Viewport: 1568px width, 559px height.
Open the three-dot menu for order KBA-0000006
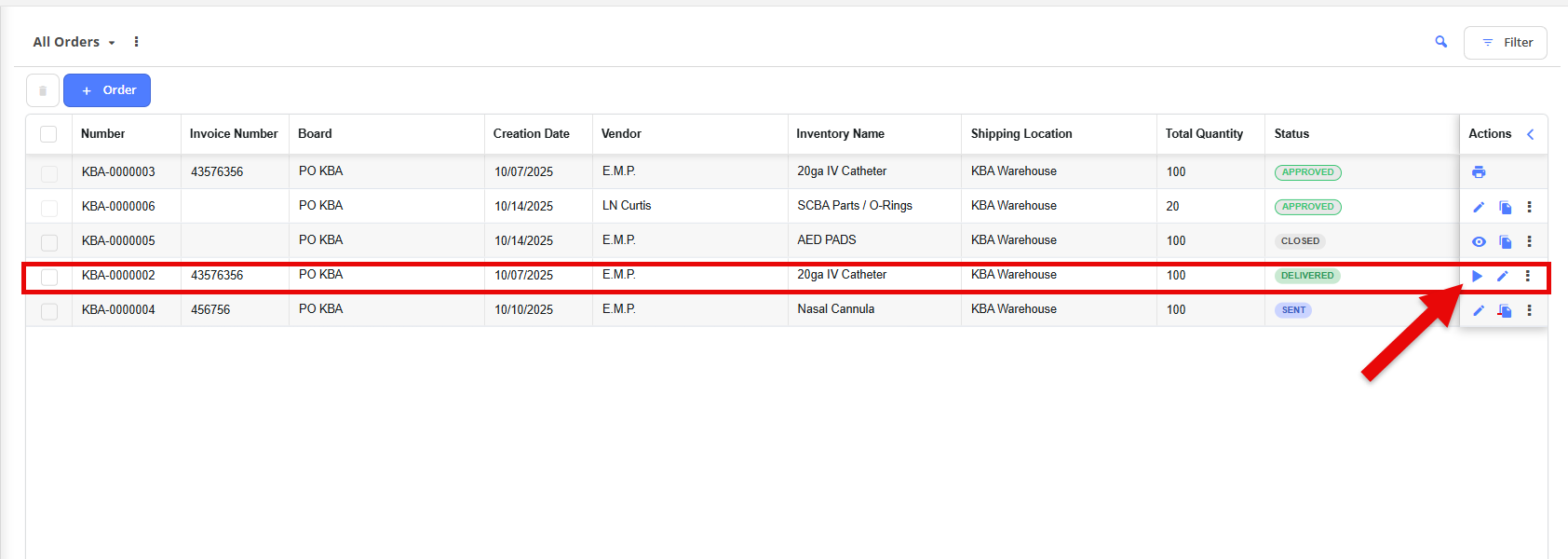1529,207
